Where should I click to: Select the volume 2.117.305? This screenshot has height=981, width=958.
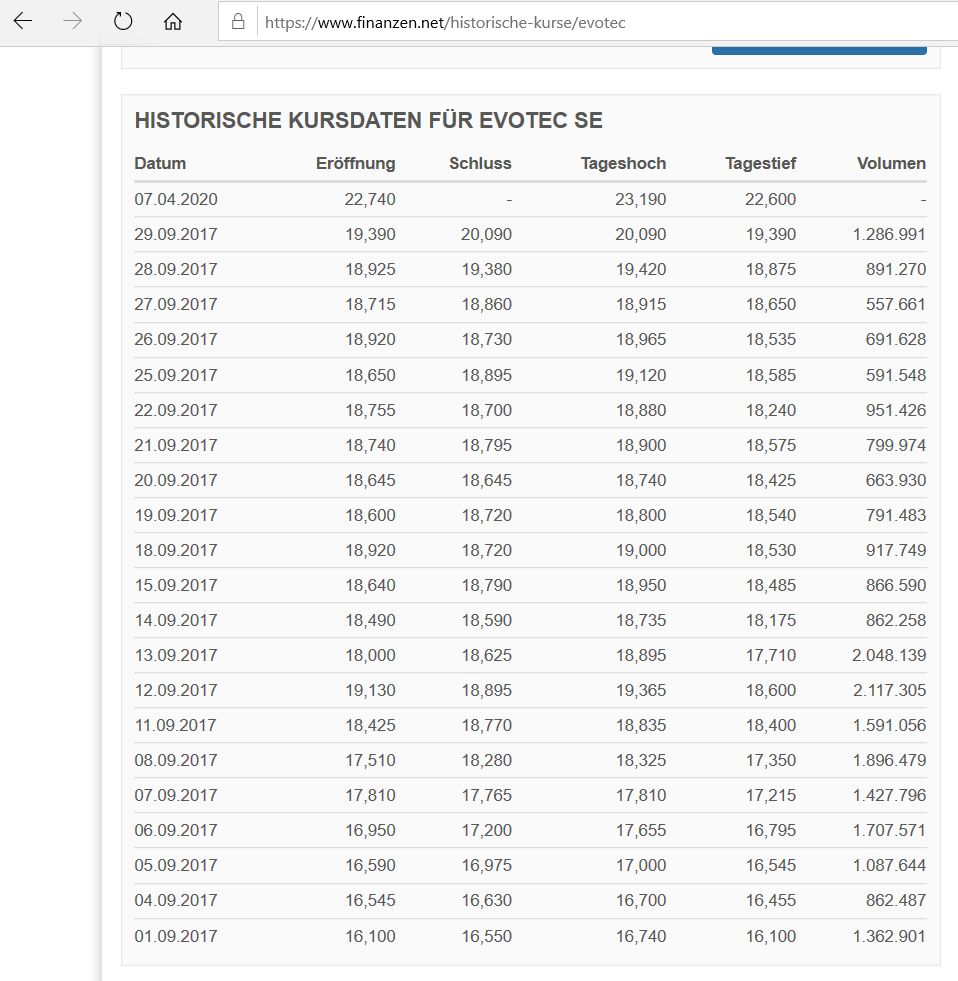click(x=889, y=690)
